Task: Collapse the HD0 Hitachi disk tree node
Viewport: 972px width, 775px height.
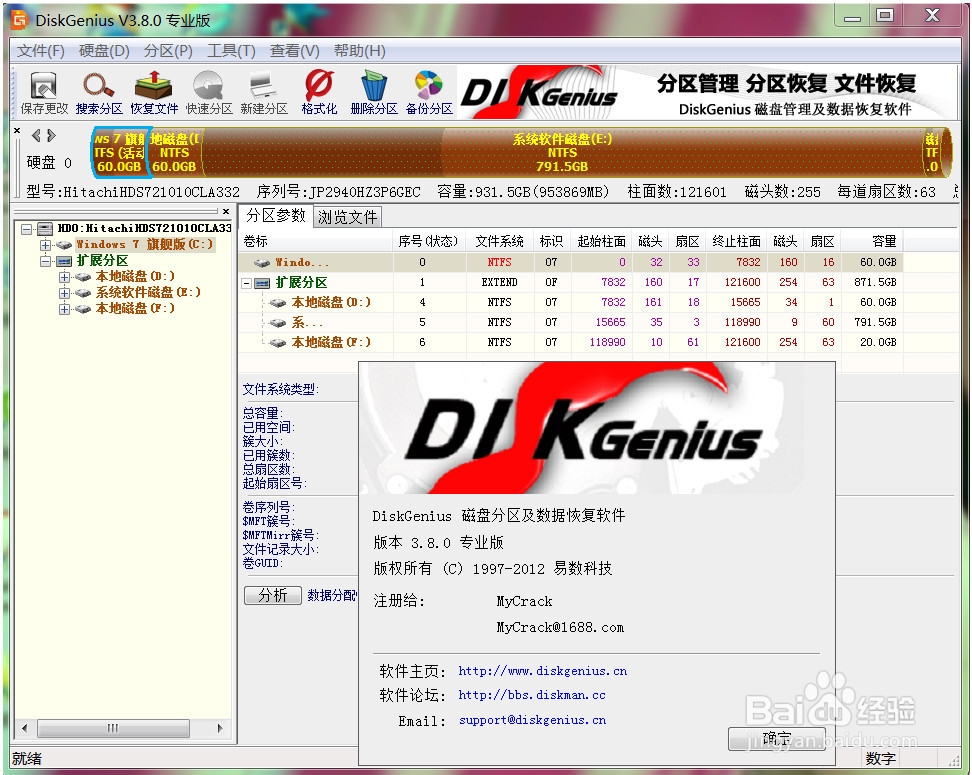Action: coord(26,229)
